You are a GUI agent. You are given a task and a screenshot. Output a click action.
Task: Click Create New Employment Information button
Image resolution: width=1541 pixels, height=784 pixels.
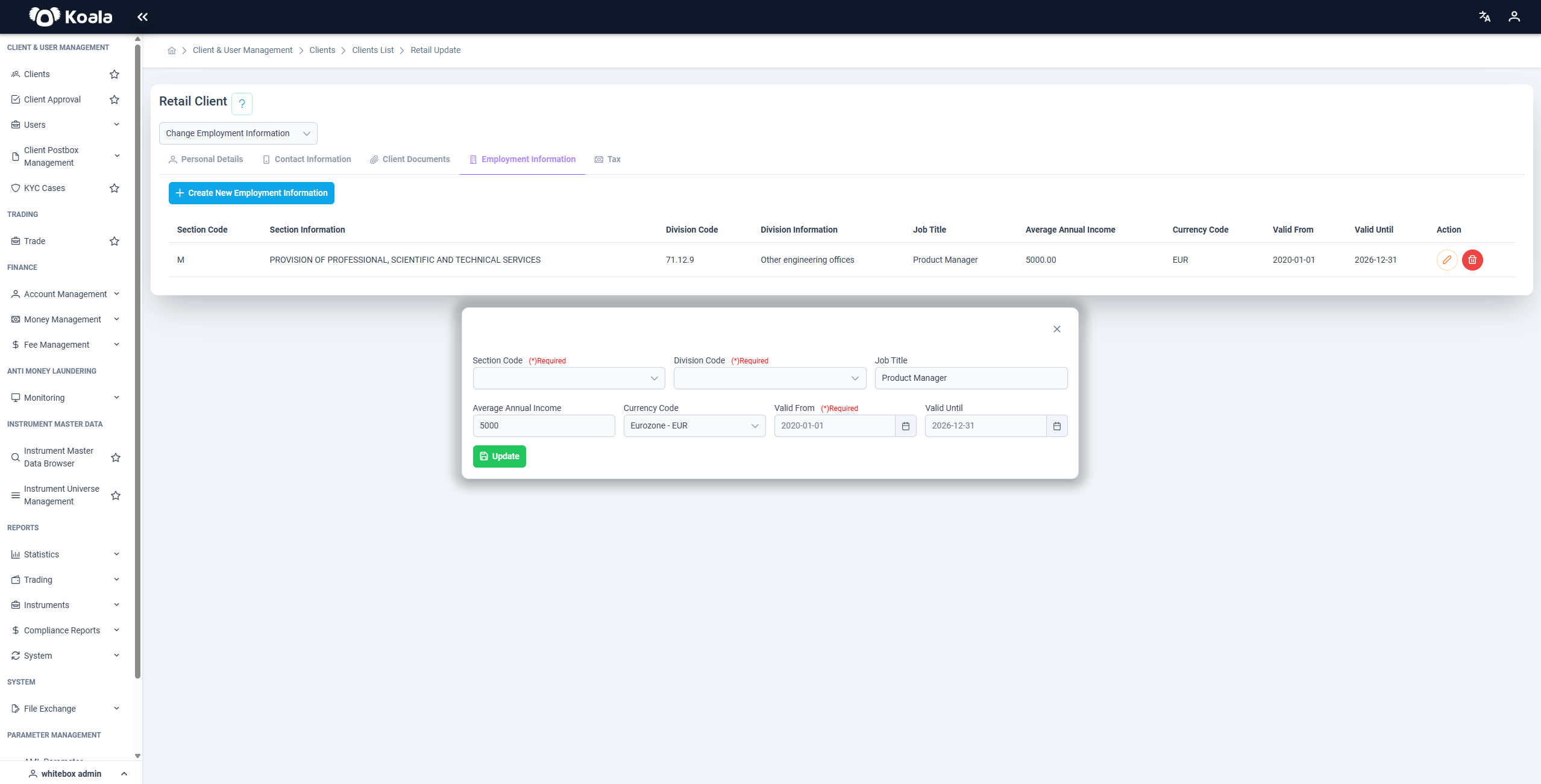pyautogui.click(x=251, y=193)
